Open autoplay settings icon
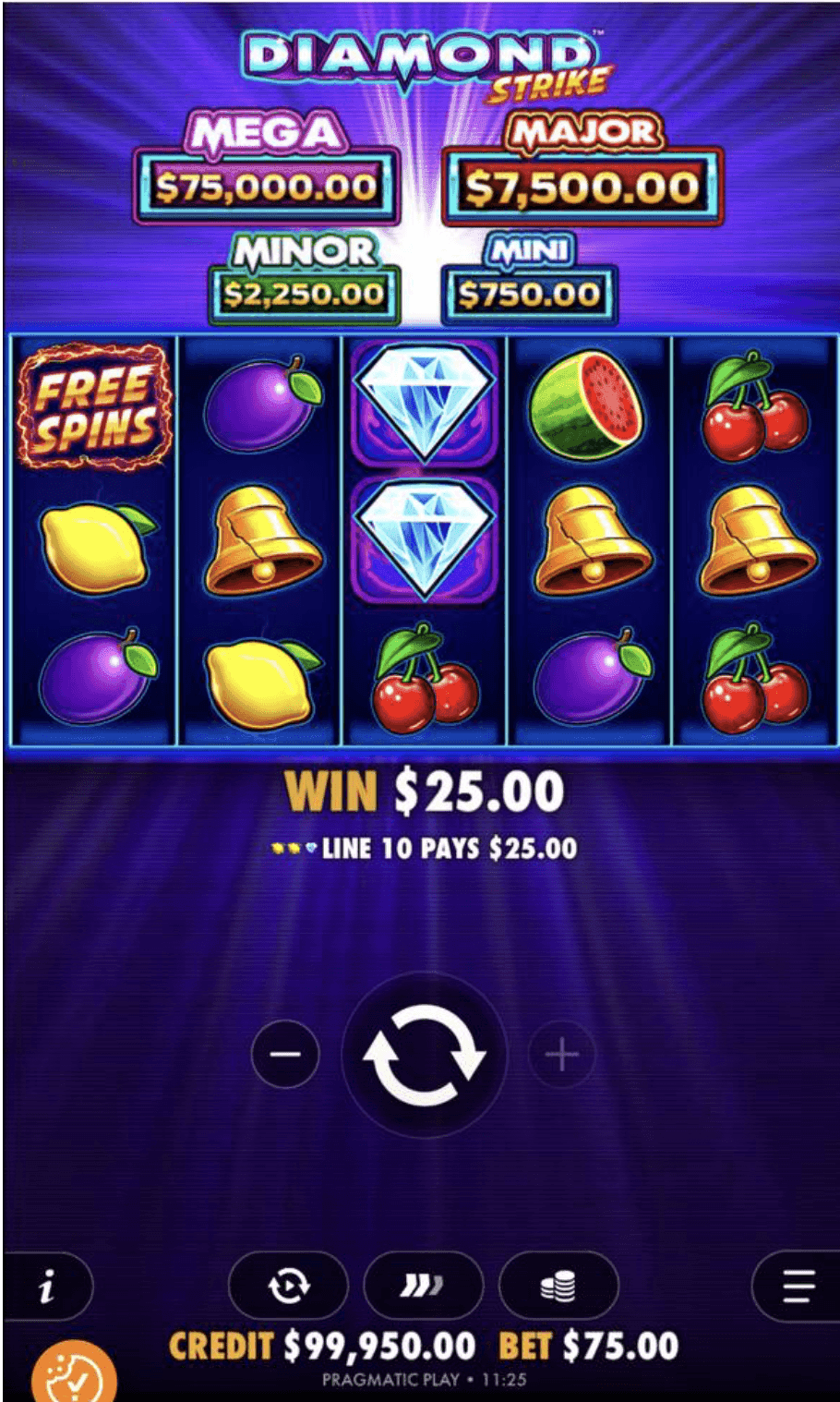Screen dimensions: 840x1402 click(x=288, y=1286)
